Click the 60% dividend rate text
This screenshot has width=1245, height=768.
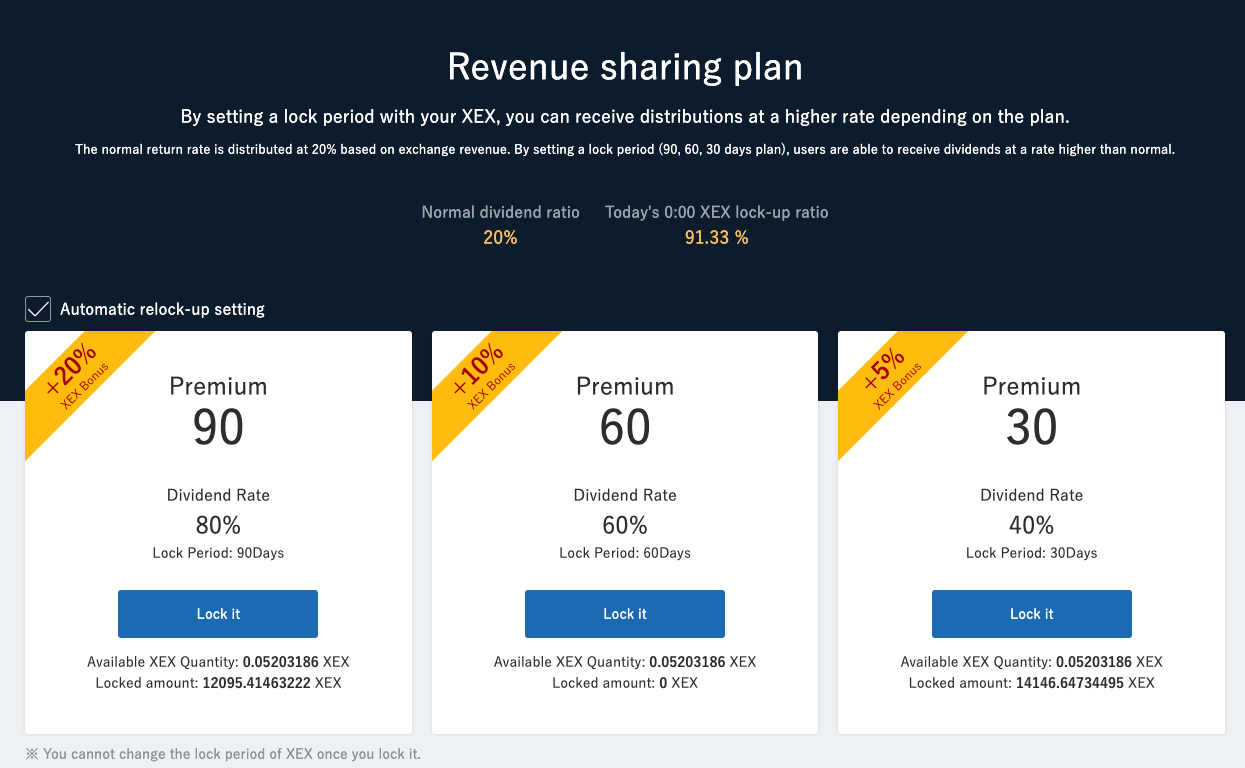[x=625, y=525]
